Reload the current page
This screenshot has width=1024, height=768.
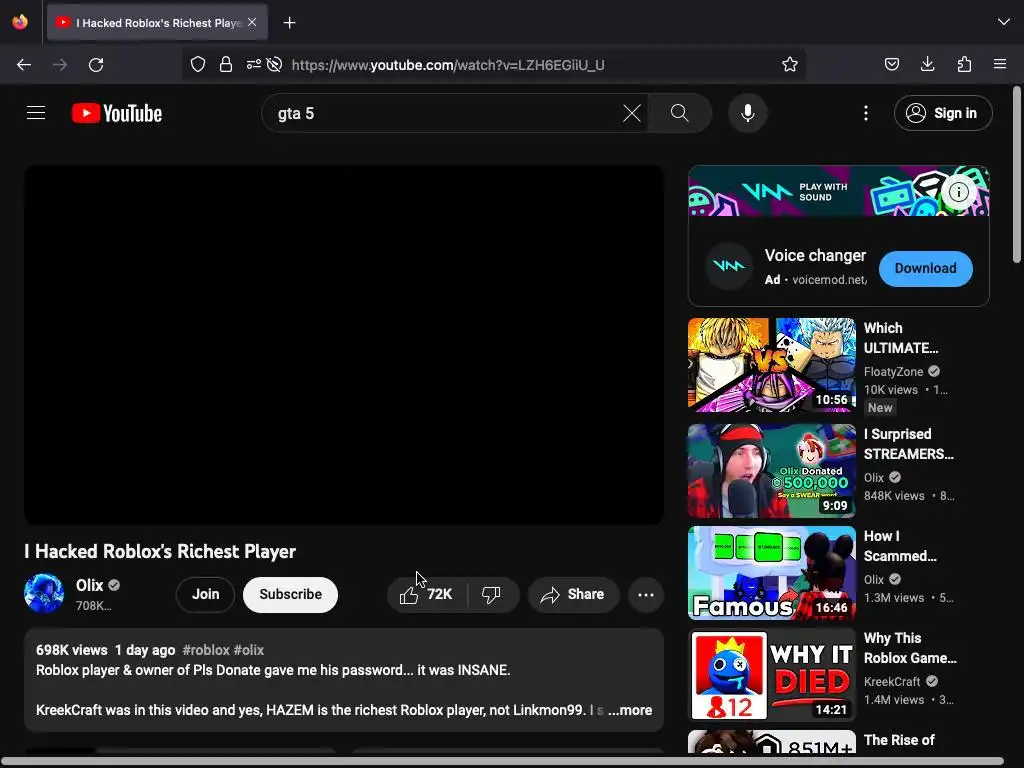[x=96, y=65]
